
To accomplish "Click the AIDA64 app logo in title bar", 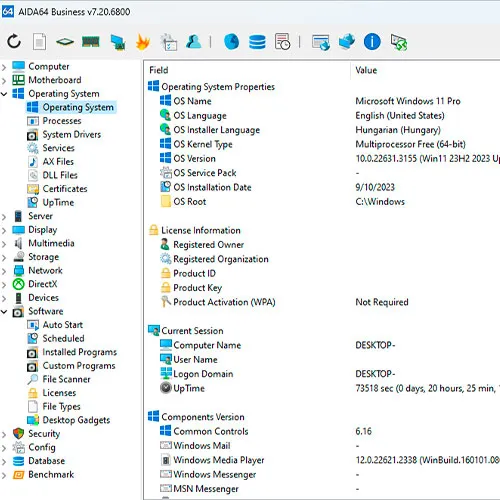I will click(7, 12).
